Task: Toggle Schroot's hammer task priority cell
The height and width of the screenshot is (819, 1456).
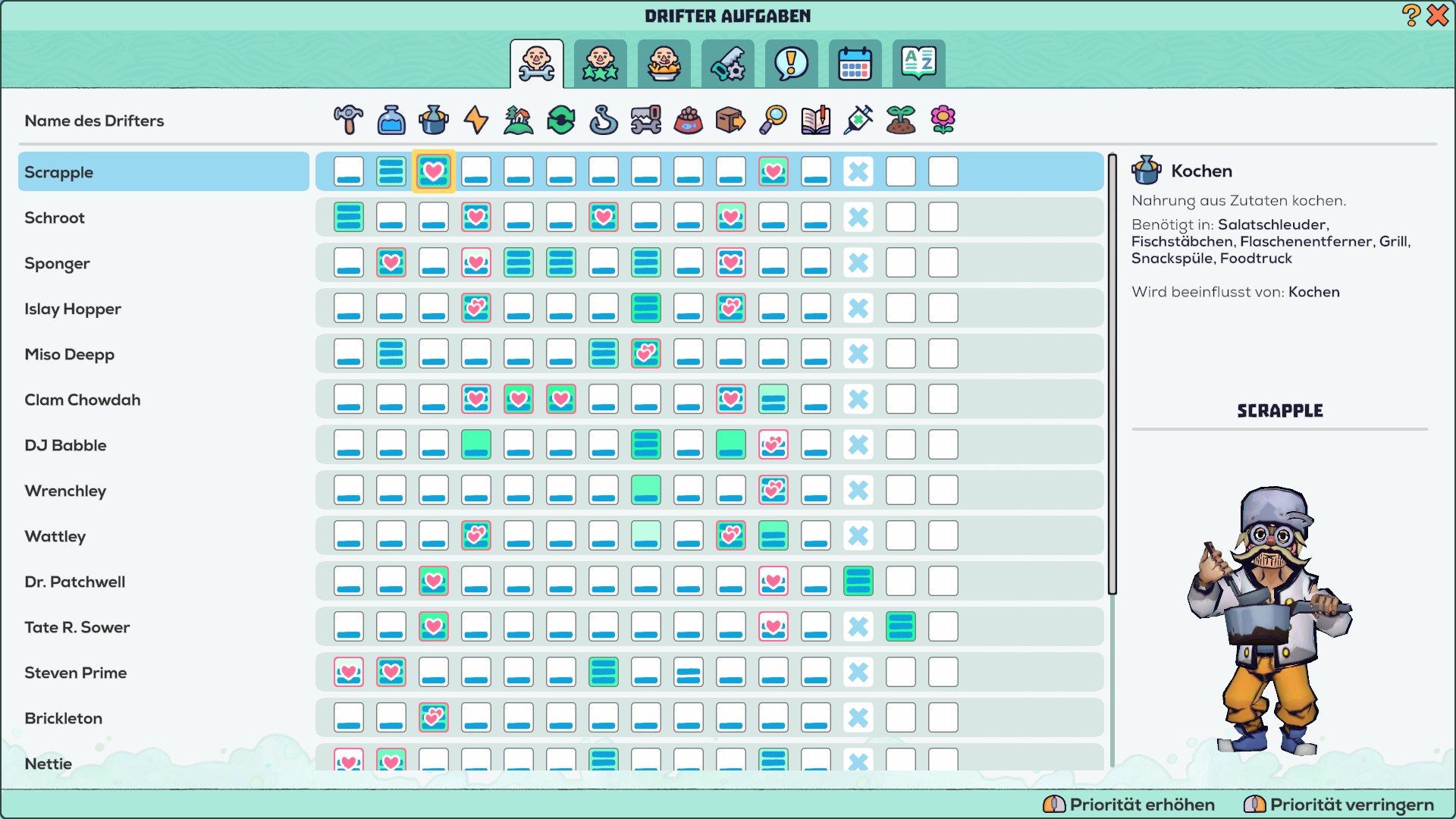Action: click(349, 217)
